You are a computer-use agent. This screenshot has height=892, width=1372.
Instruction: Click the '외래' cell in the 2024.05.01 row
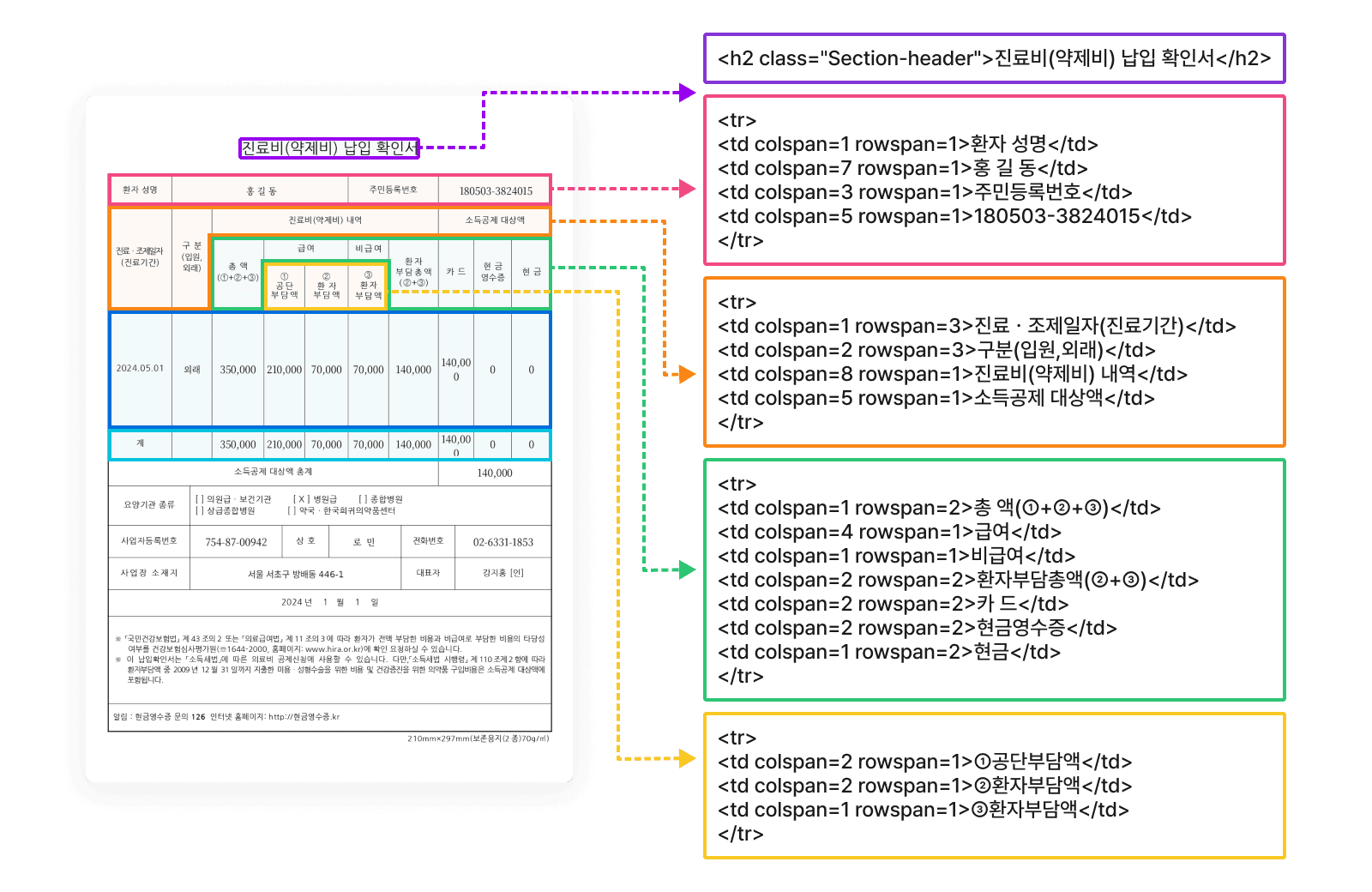coord(191,370)
